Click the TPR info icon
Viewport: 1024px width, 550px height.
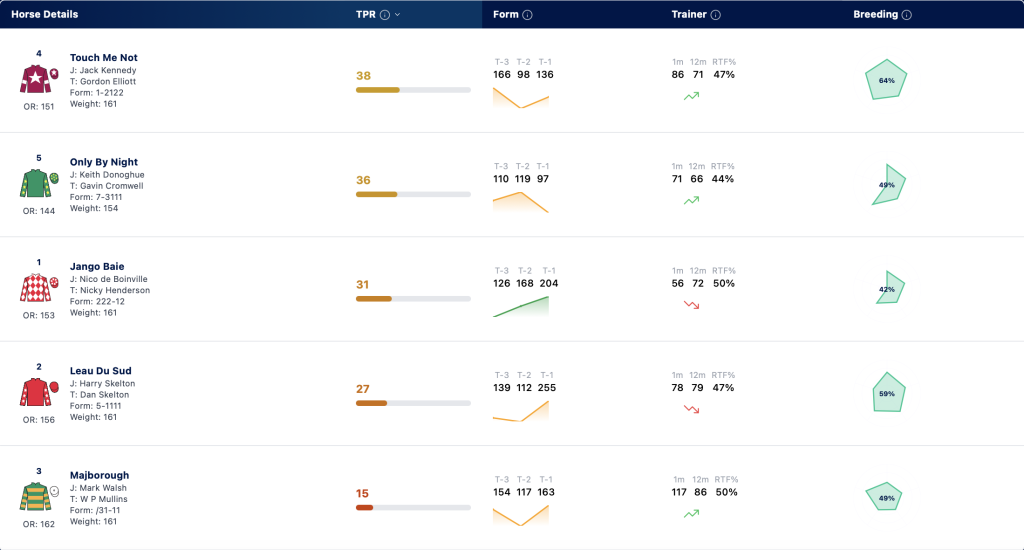(385, 15)
